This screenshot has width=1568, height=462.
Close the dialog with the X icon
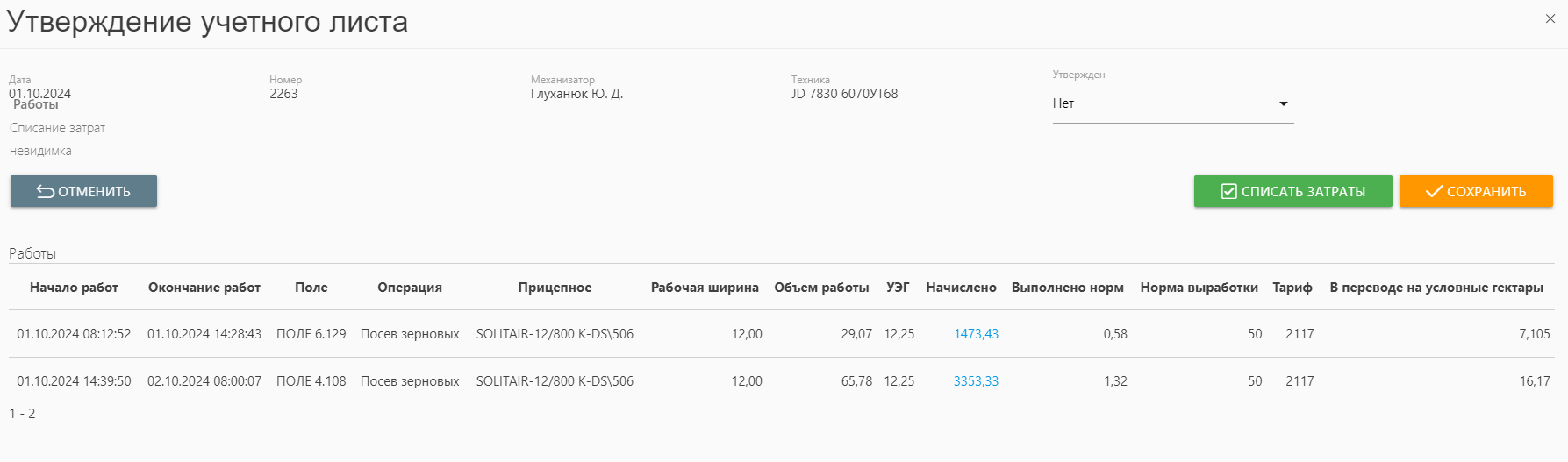(1550, 18)
